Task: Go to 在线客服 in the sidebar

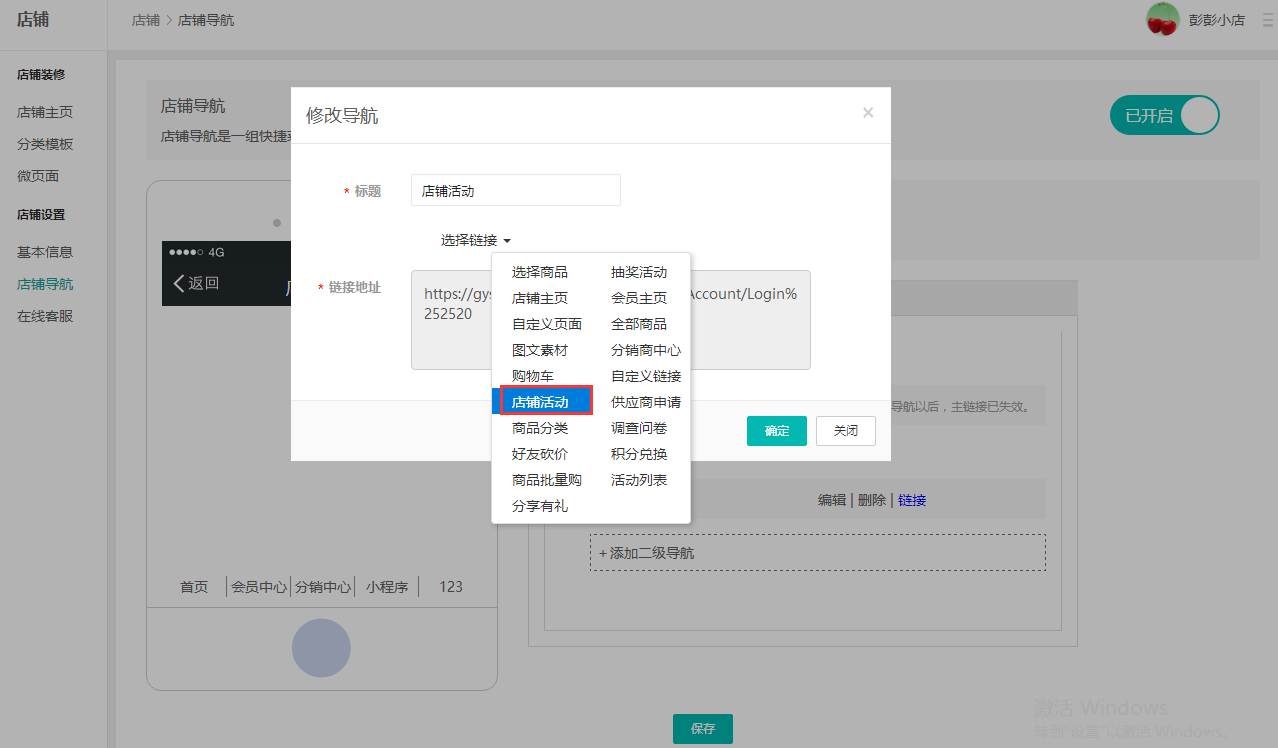Action: [x=45, y=316]
